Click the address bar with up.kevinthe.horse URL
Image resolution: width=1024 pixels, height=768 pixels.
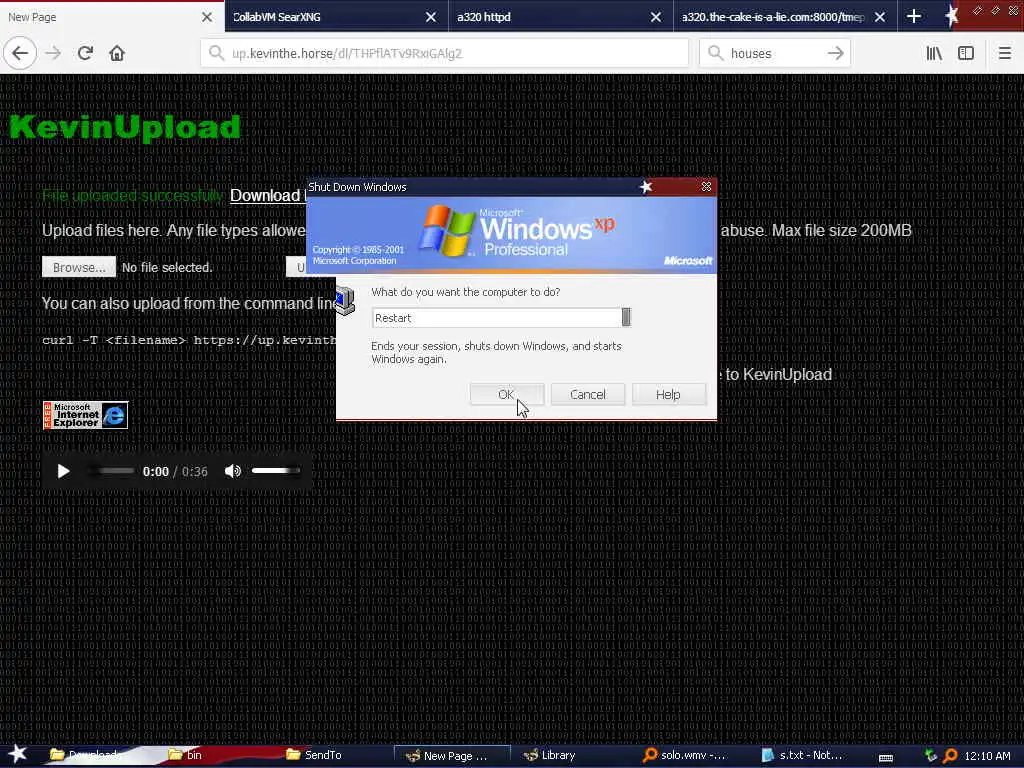click(445, 54)
